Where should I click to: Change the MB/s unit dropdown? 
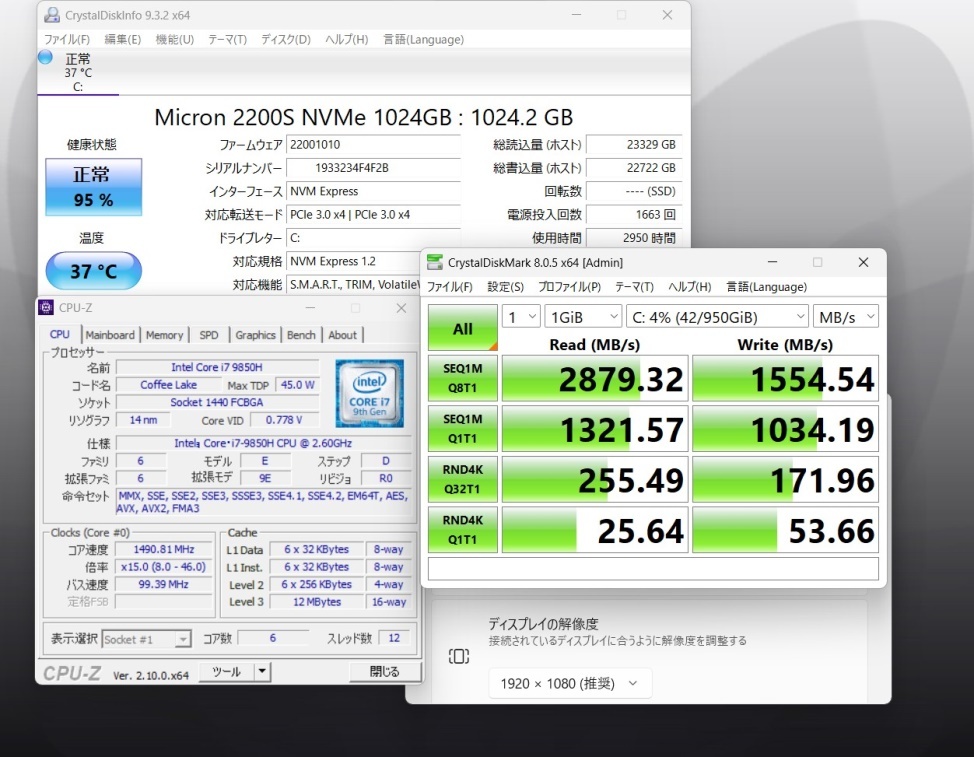click(x=845, y=317)
